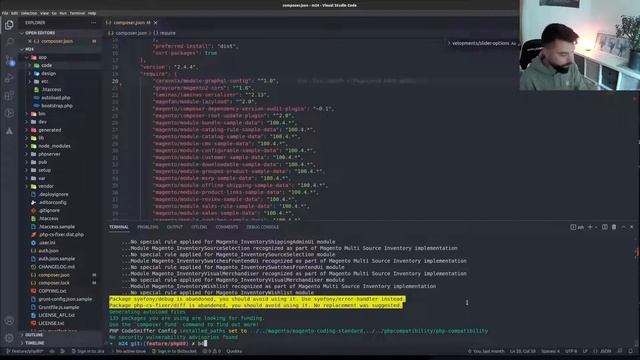
Task: Open the CHANGELOG.md file
Action: coord(60,267)
